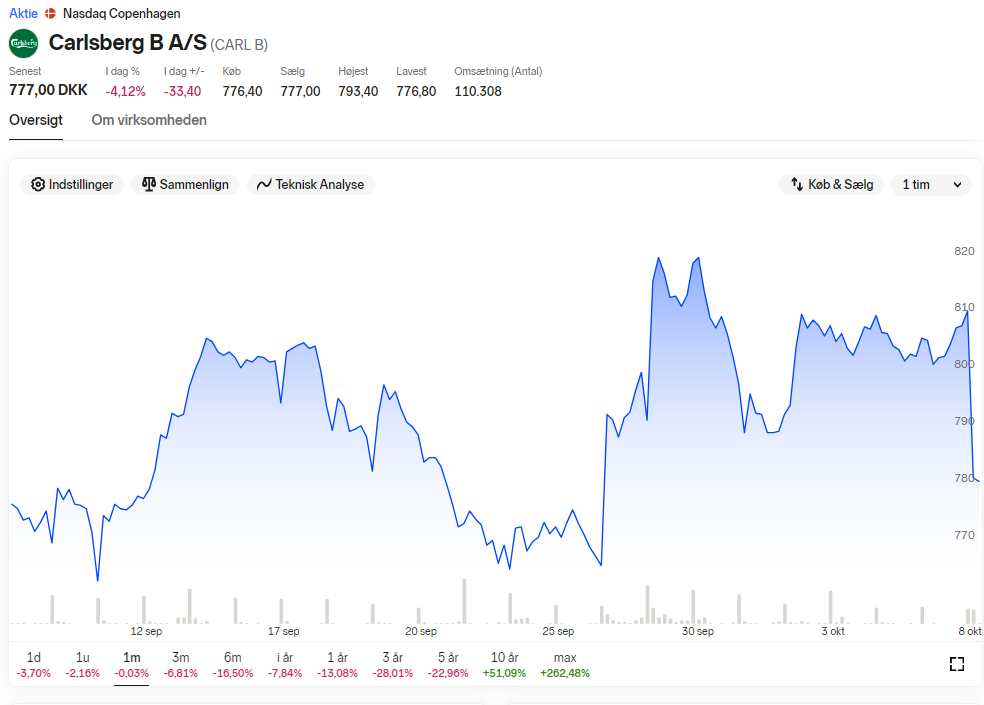Click the chevron arrow of the interval selector
The height and width of the screenshot is (705, 984).
pyautogui.click(x=957, y=185)
